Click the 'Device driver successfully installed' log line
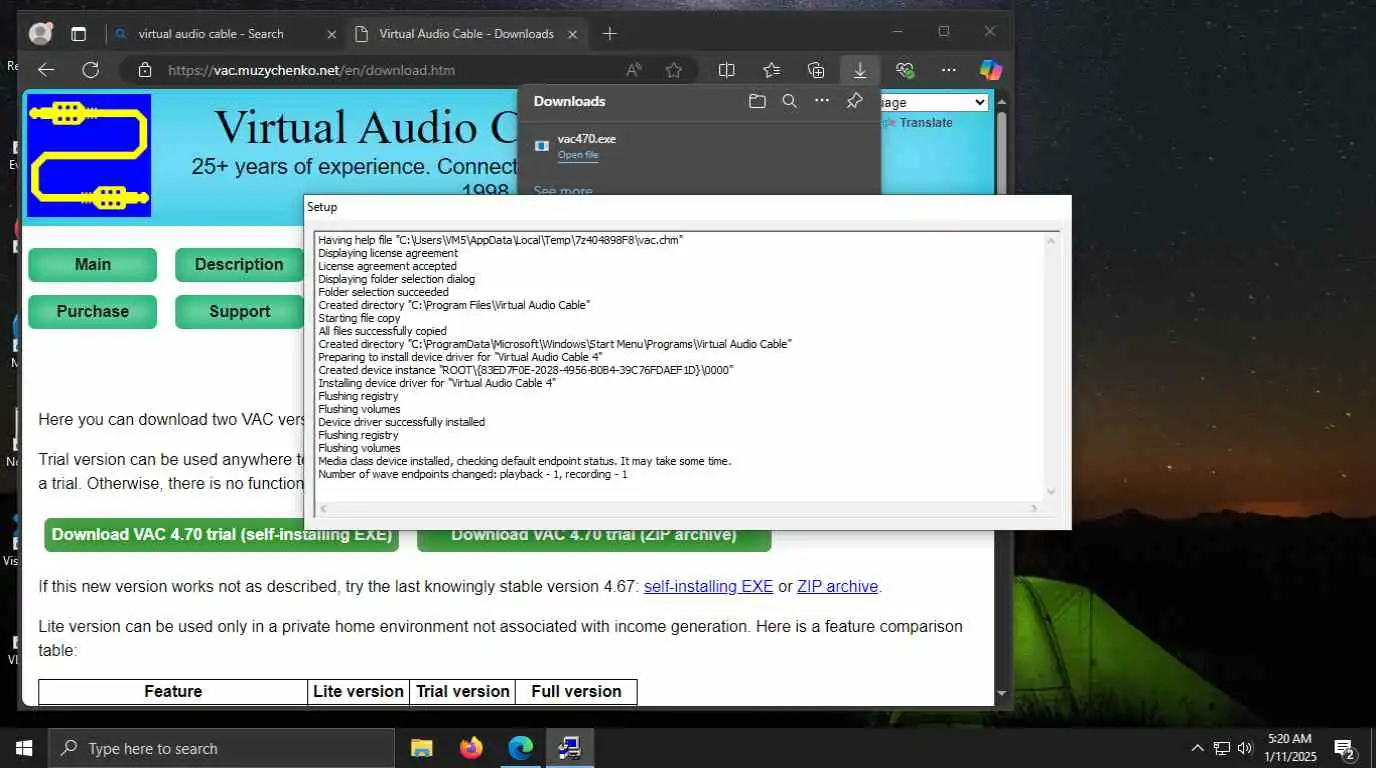The image size is (1376, 768). coord(401,422)
